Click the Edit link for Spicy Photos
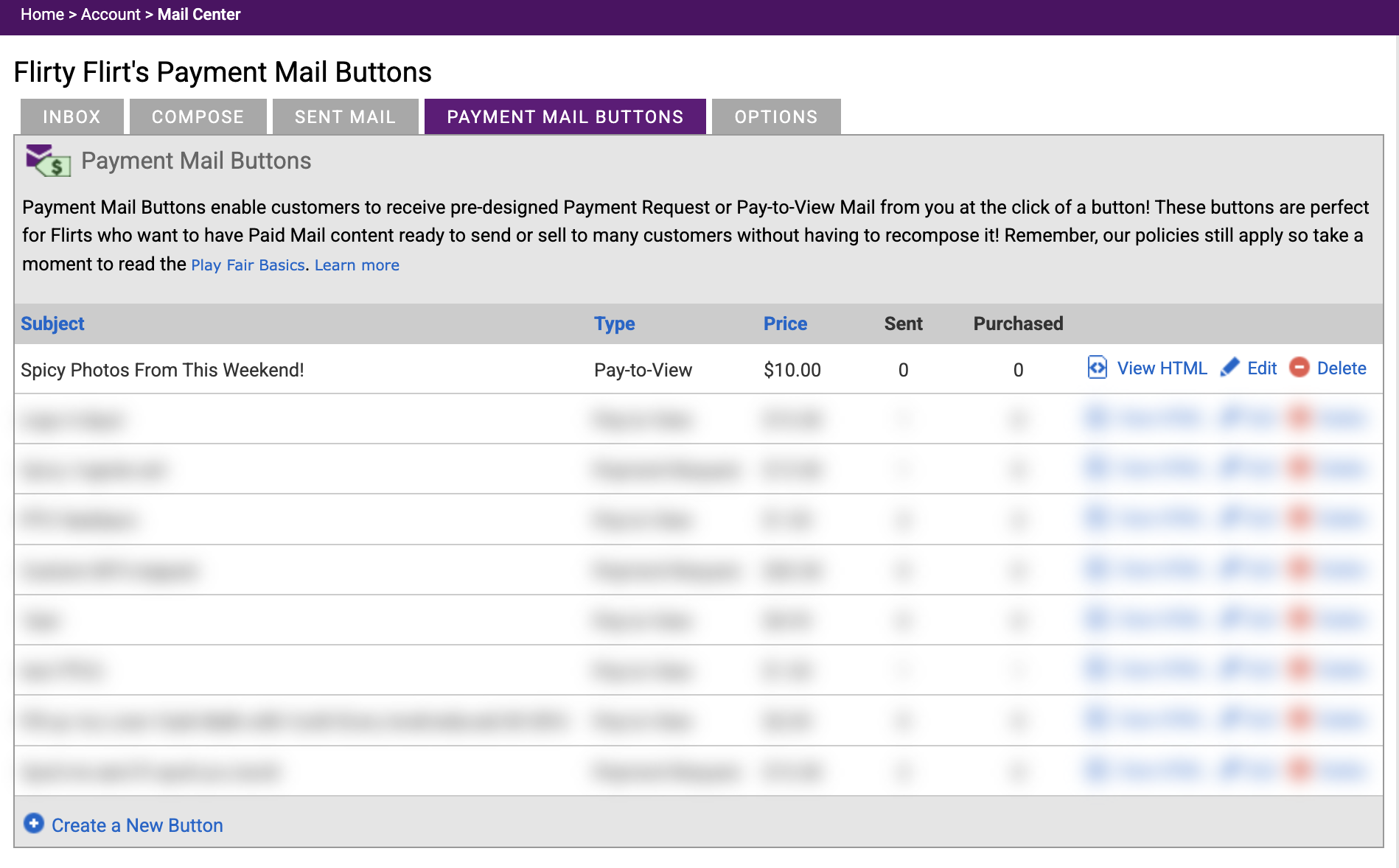 pyautogui.click(x=1262, y=368)
